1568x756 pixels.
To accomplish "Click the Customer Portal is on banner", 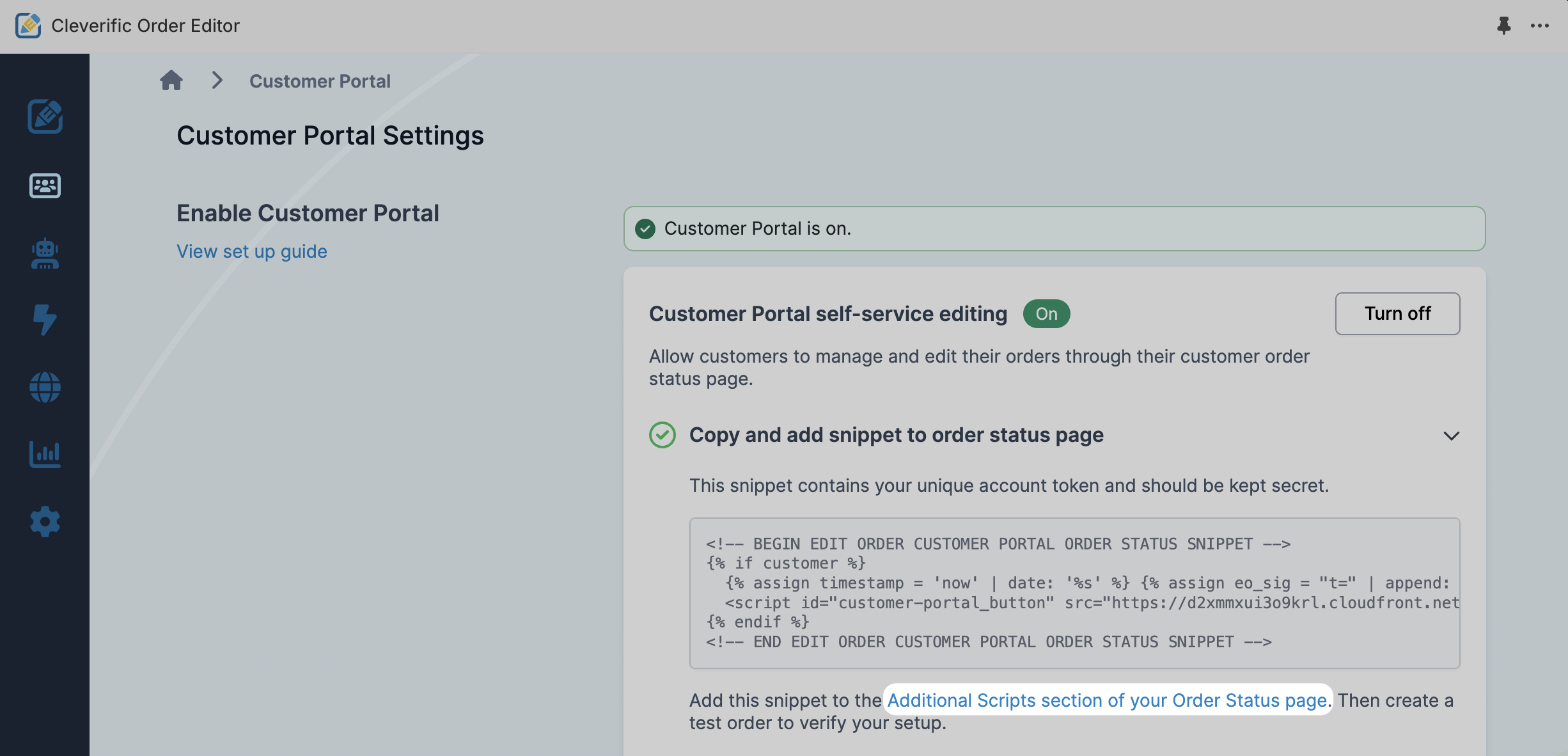I will (1054, 228).
